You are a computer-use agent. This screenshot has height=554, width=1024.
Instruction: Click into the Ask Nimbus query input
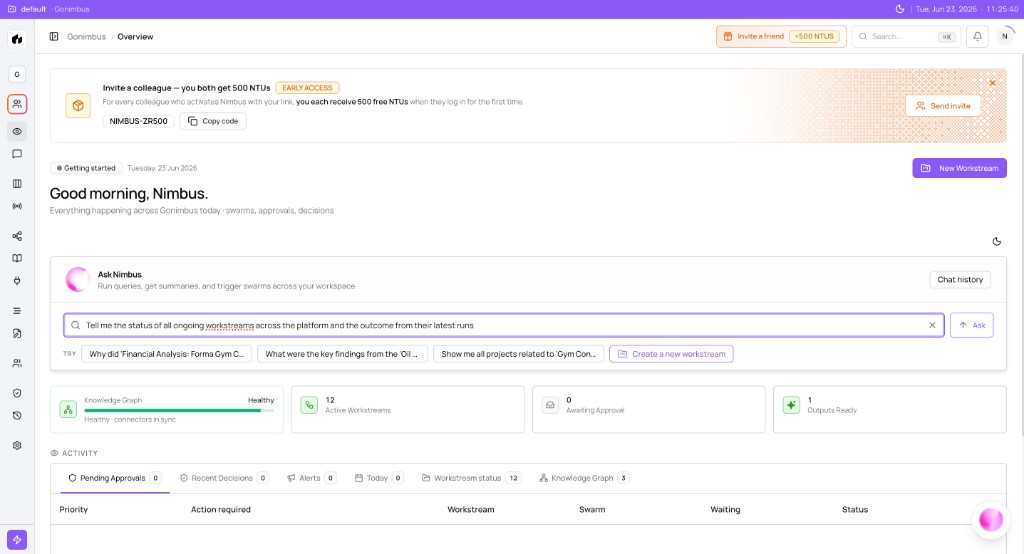(x=504, y=325)
